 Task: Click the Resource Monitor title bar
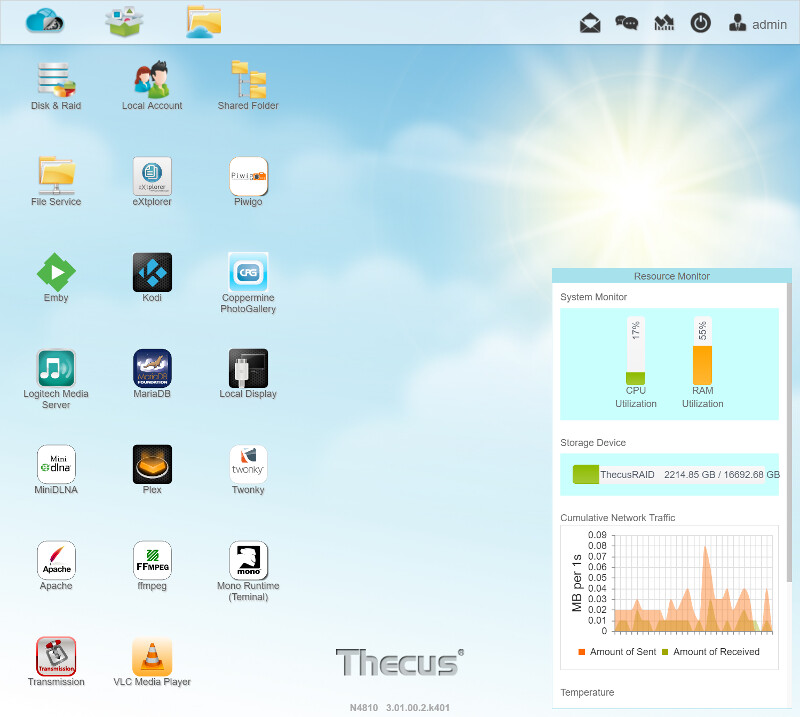pyautogui.click(x=671, y=276)
